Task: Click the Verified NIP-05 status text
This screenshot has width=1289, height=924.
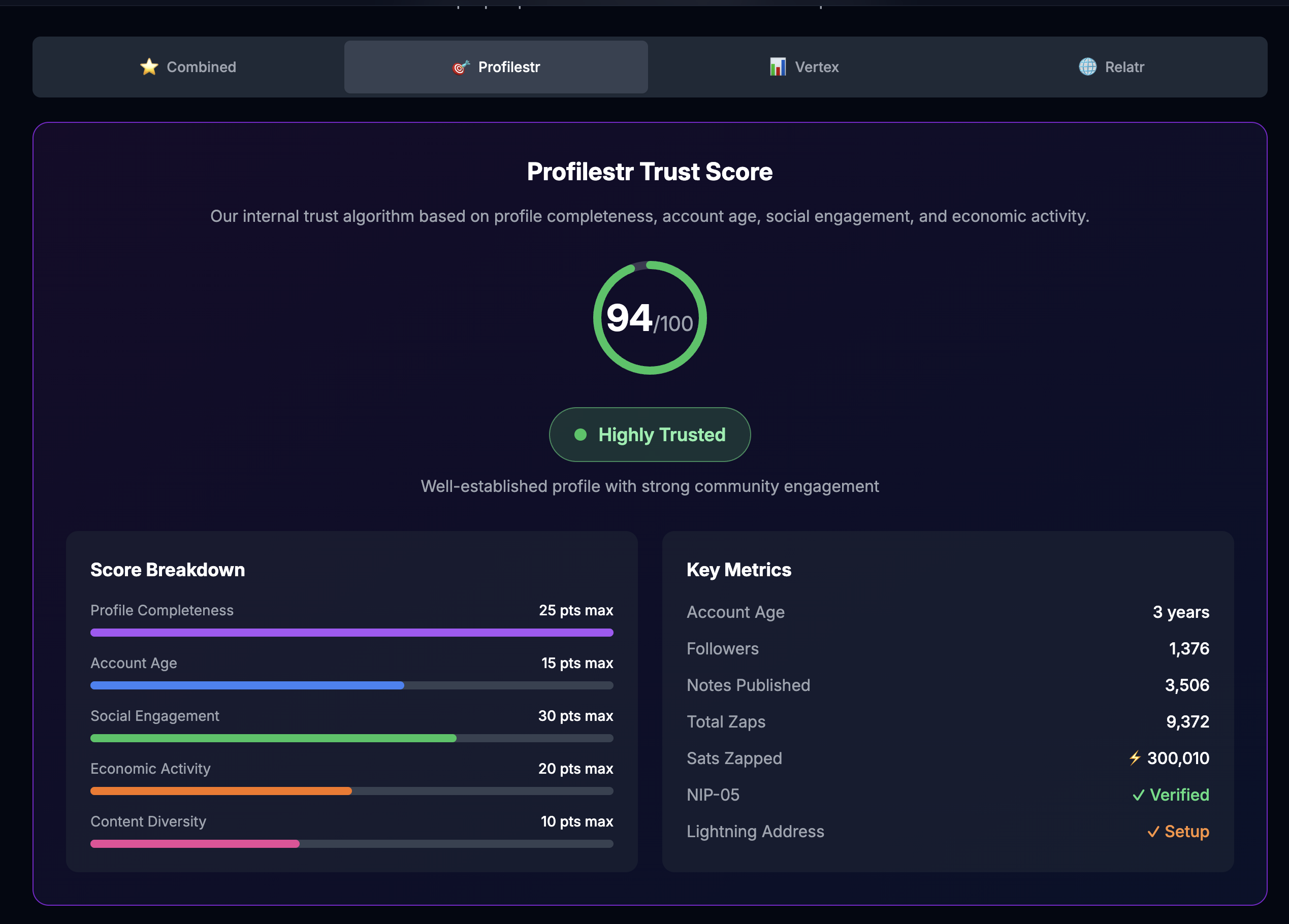Action: tap(1179, 795)
